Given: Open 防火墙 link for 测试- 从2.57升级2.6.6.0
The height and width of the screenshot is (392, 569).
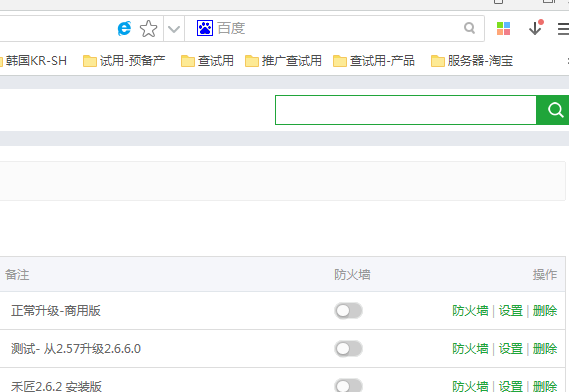Looking at the screenshot, I should pos(470,348).
